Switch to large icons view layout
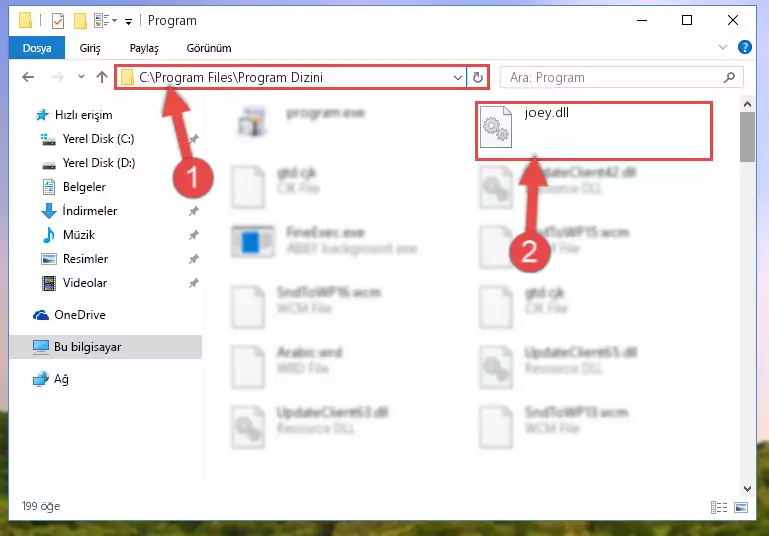 pos(741,507)
